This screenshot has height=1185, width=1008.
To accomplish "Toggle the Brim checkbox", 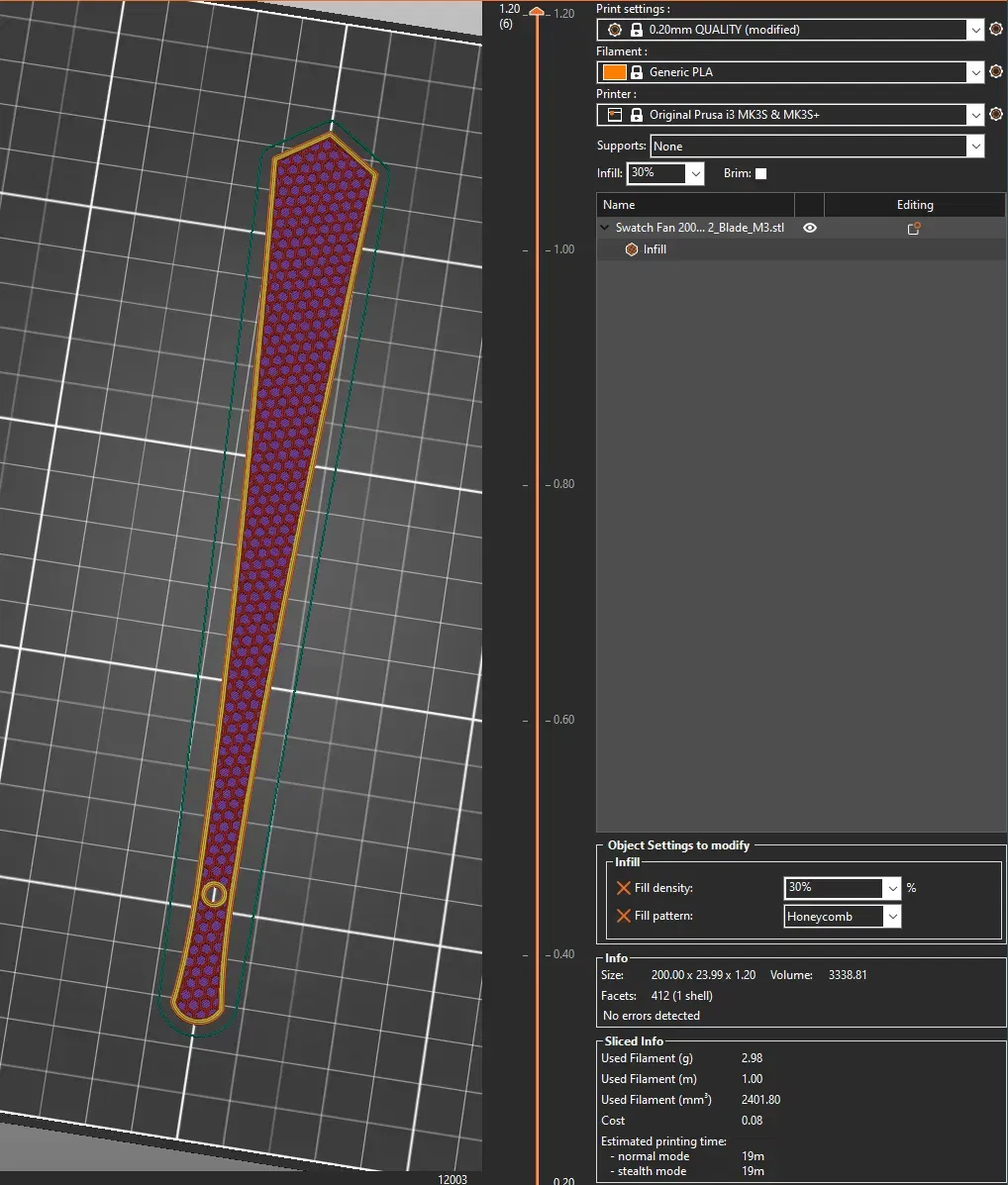I will (760, 173).
